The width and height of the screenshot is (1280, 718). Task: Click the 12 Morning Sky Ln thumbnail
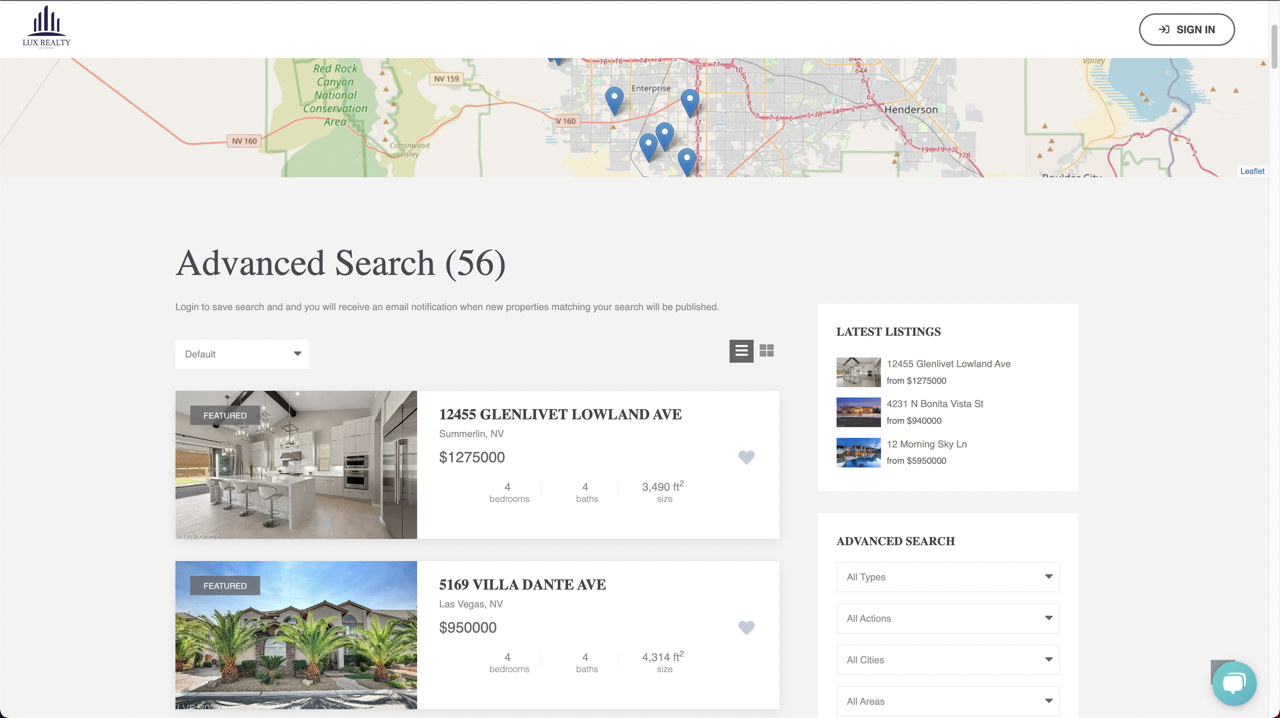[x=858, y=452]
